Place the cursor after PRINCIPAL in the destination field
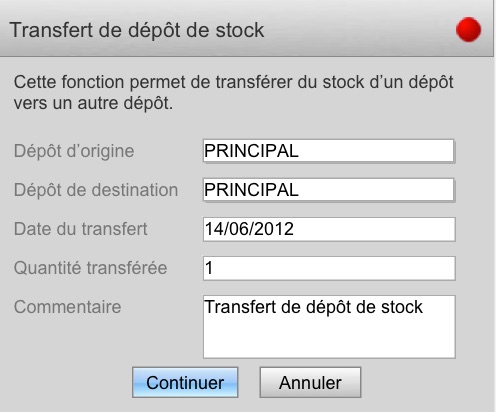Viewport: 496px width, 412px height. [300, 190]
